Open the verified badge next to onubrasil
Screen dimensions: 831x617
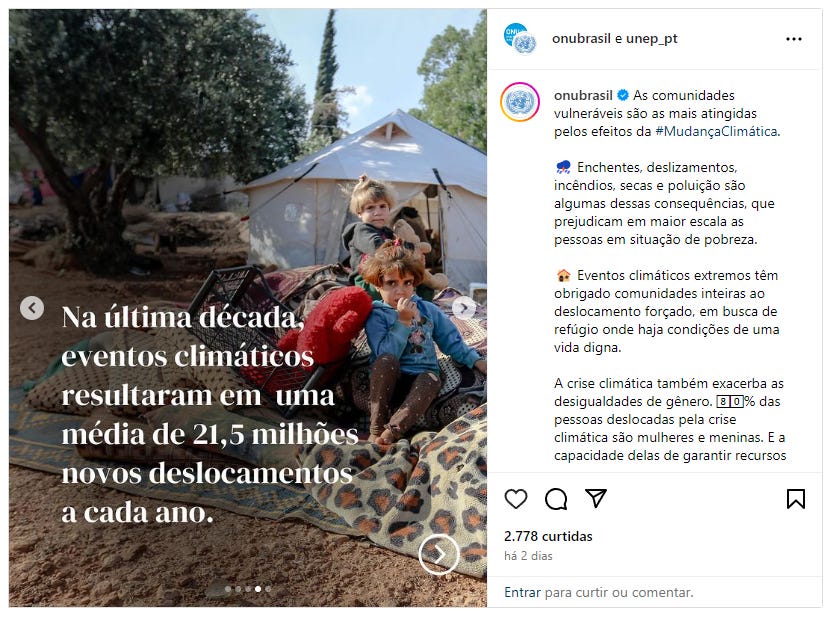point(623,95)
